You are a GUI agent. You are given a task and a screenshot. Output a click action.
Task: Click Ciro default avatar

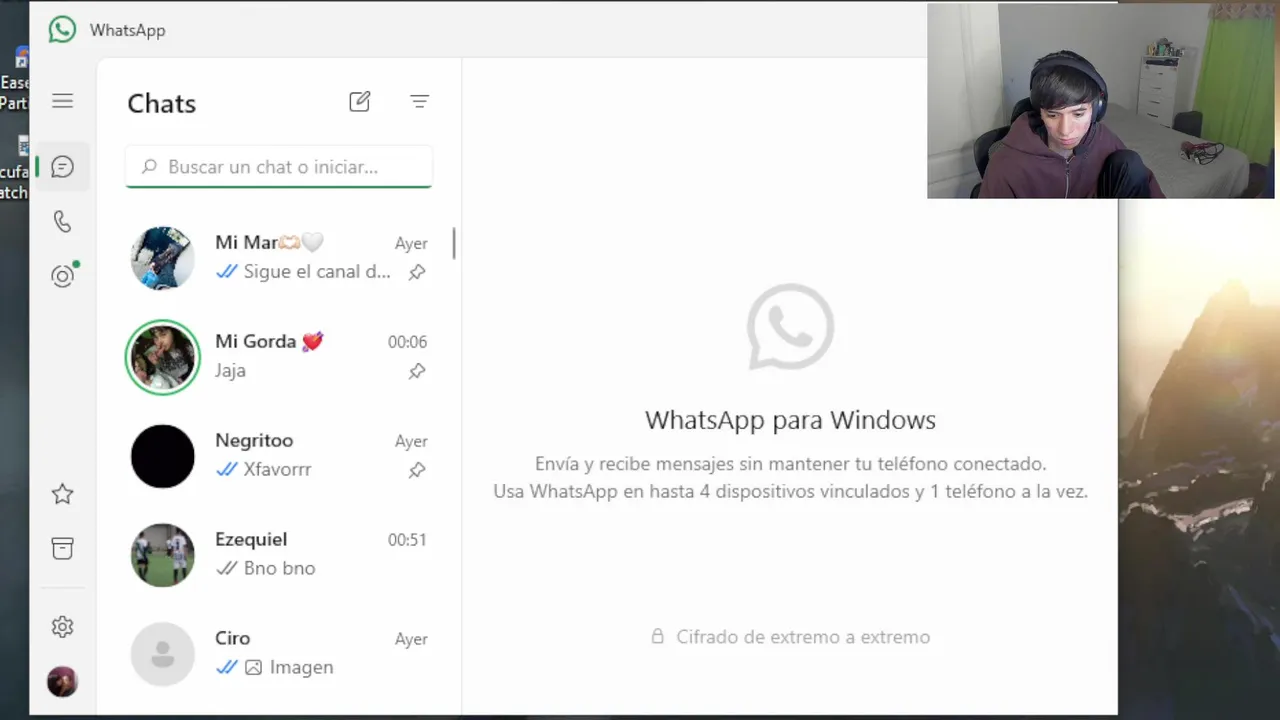coord(163,654)
